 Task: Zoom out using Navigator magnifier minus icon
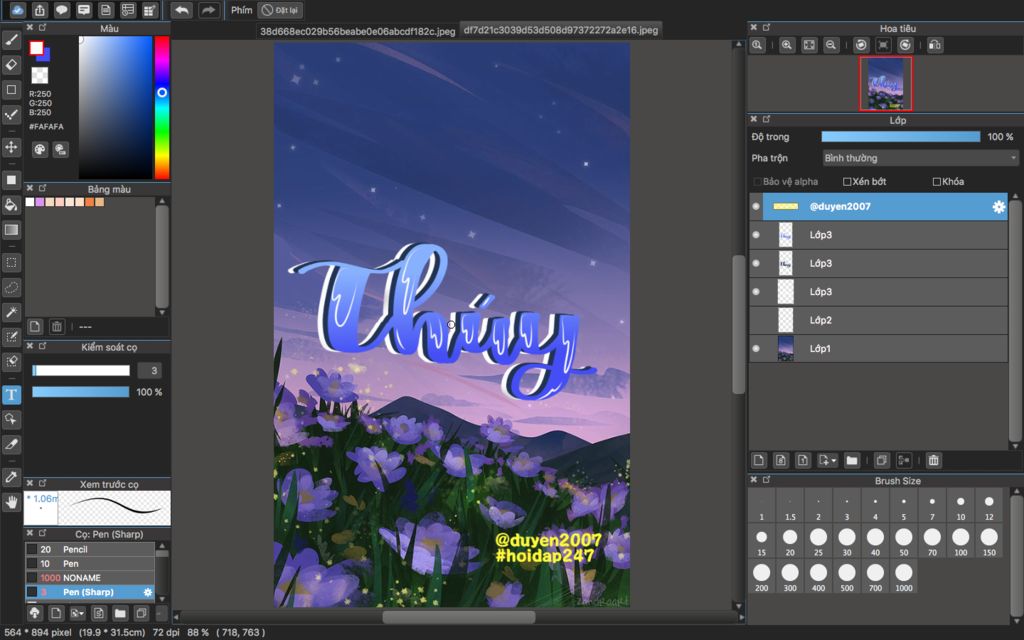pyautogui.click(x=831, y=45)
